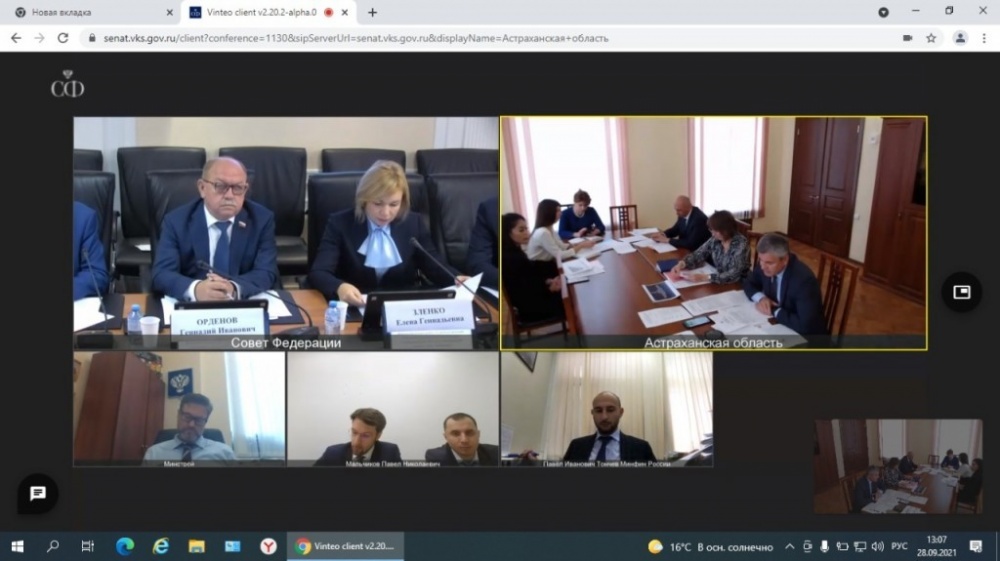The width and height of the screenshot is (1000, 561).
Task: Close the Новая вкладка tab
Action: click(x=170, y=12)
